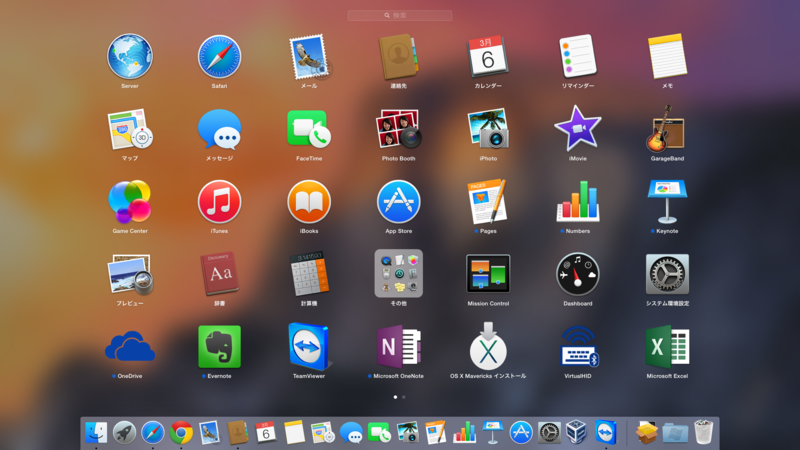Click the Launchpad 検索 search field
The height and width of the screenshot is (450, 800).
pos(399,15)
